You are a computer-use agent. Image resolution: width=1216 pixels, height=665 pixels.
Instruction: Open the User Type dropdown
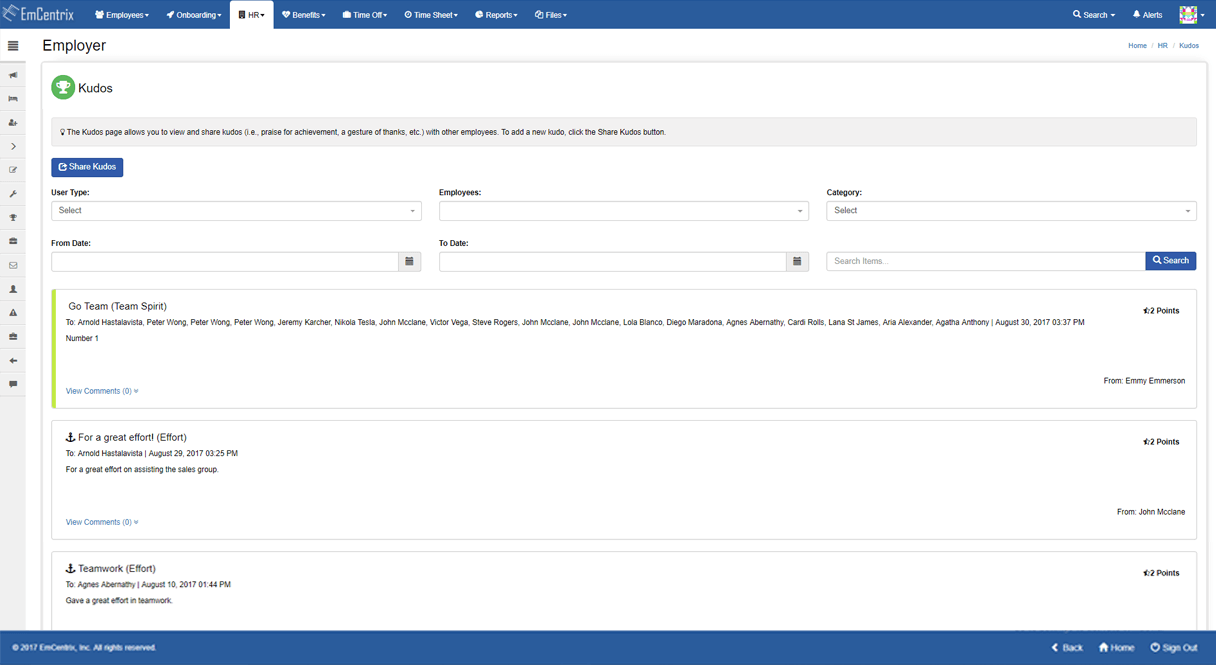pyautogui.click(x=236, y=211)
